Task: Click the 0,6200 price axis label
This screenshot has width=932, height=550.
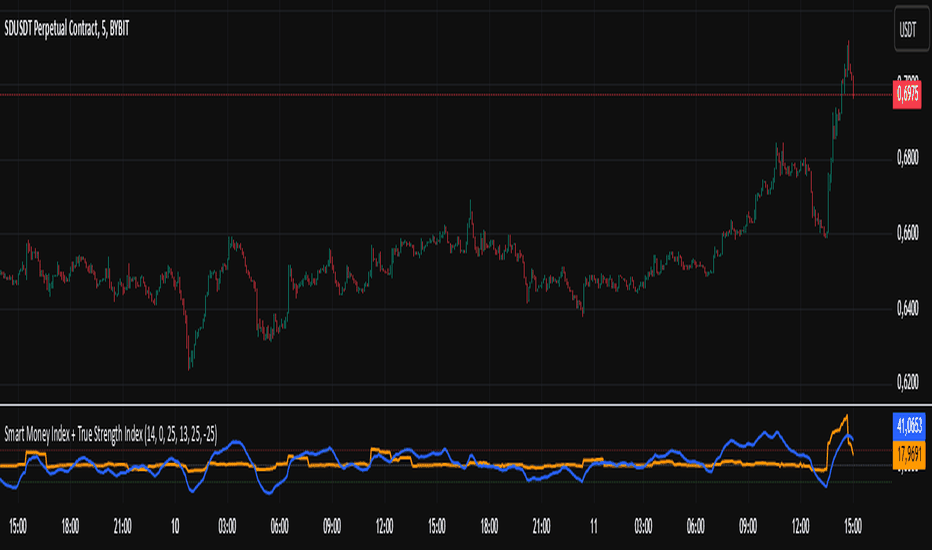Action: [x=907, y=382]
